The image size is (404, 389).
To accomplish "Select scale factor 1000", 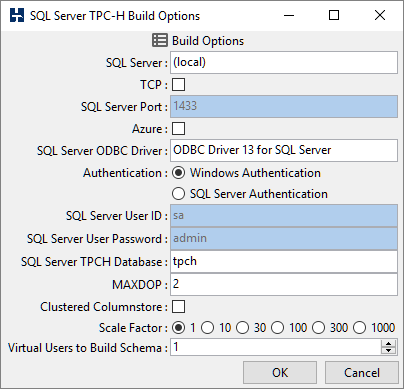I will pyautogui.click(x=359, y=328).
